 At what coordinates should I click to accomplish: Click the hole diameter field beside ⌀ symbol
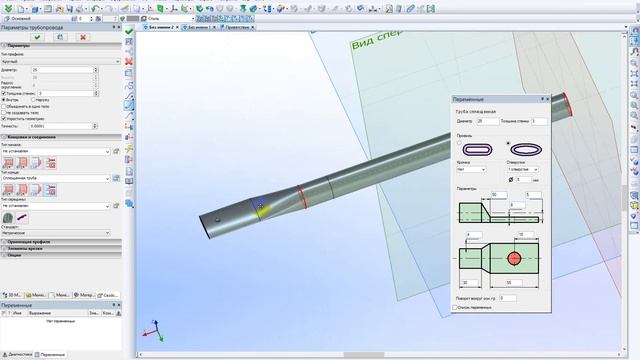coord(524,180)
